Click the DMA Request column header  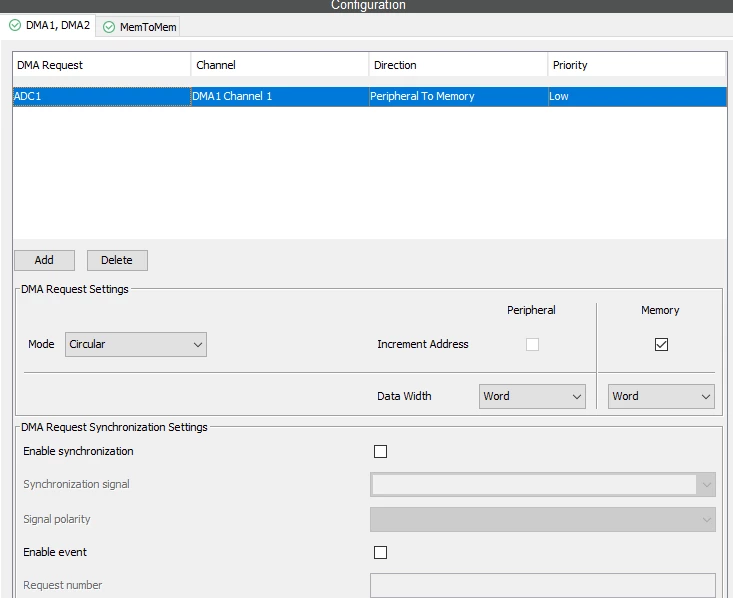tap(101, 65)
